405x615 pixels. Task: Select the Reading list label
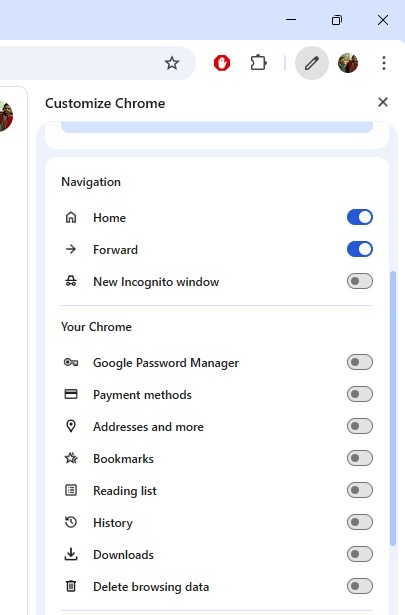125,491
